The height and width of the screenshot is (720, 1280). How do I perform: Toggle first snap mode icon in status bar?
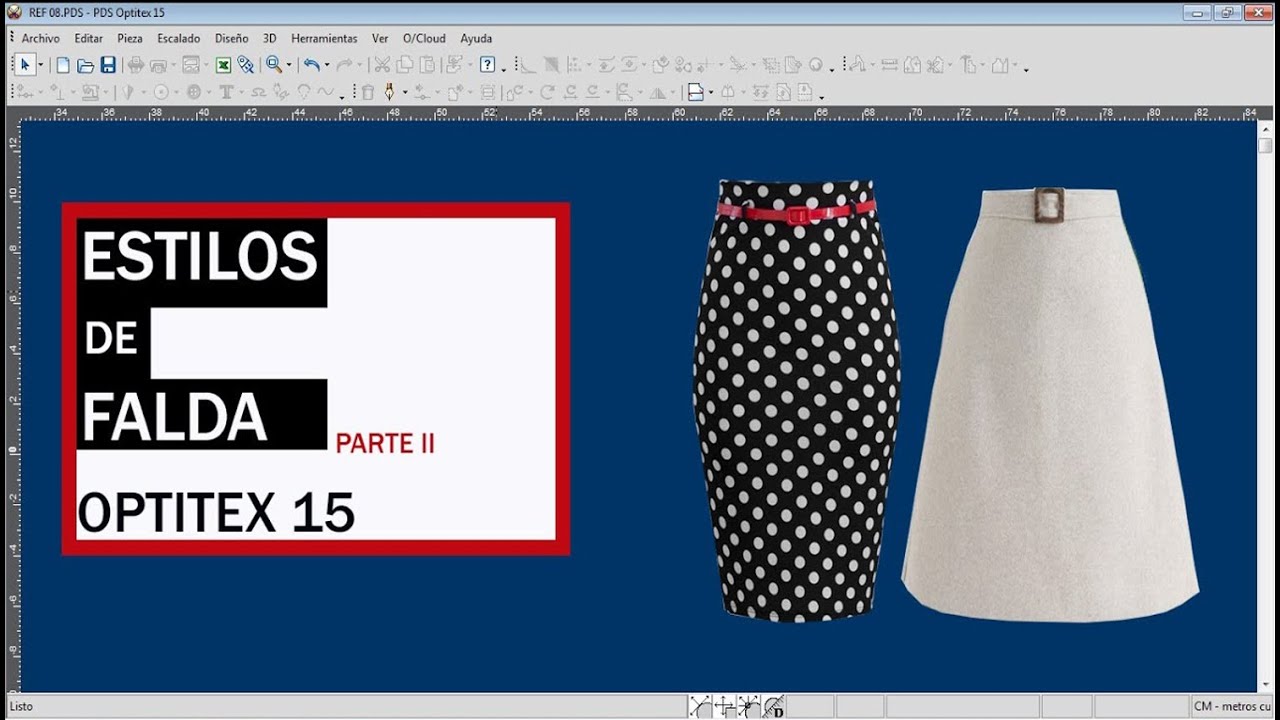(700, 706)
